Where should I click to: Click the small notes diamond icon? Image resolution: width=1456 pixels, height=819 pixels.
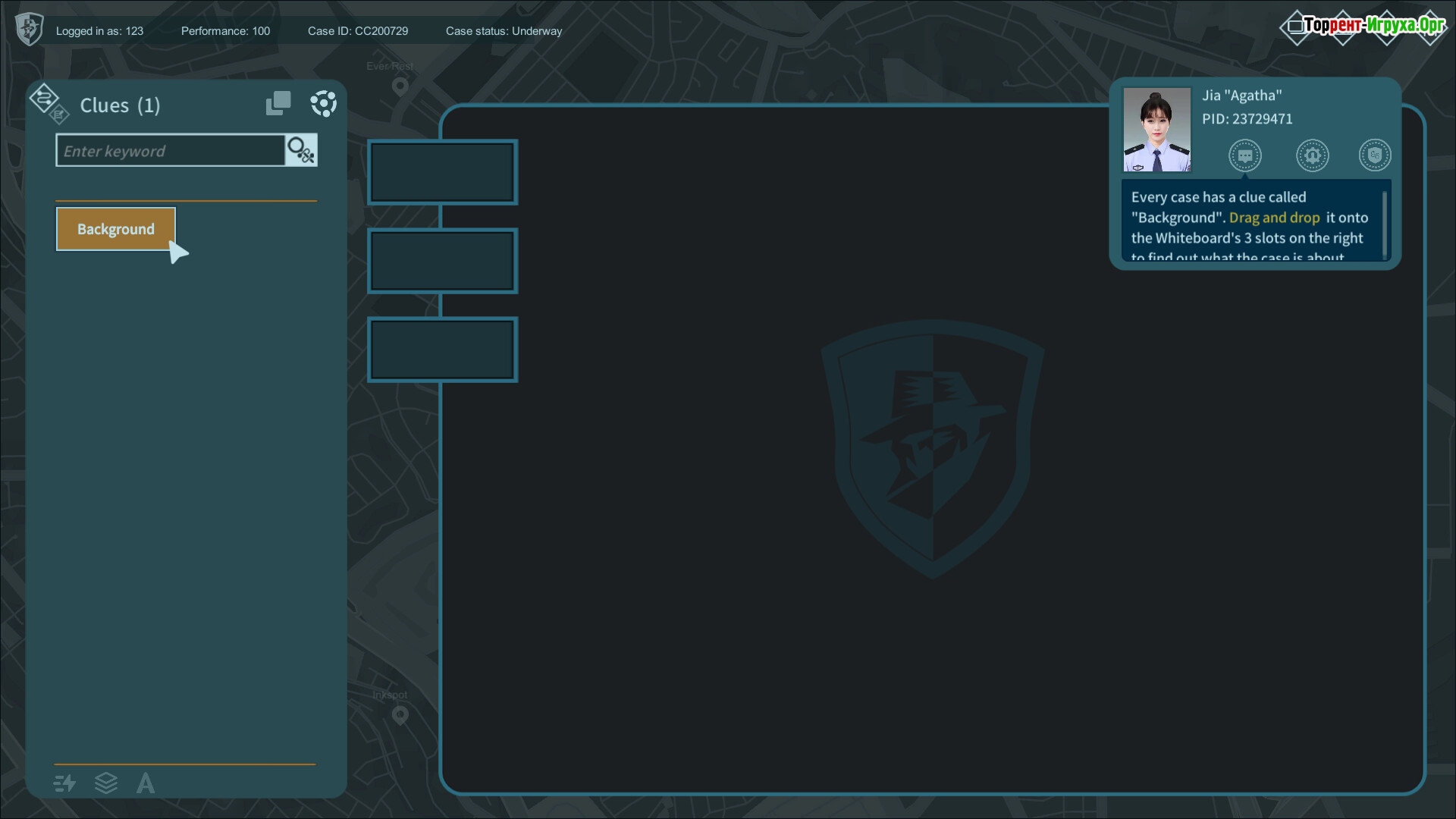59,116
